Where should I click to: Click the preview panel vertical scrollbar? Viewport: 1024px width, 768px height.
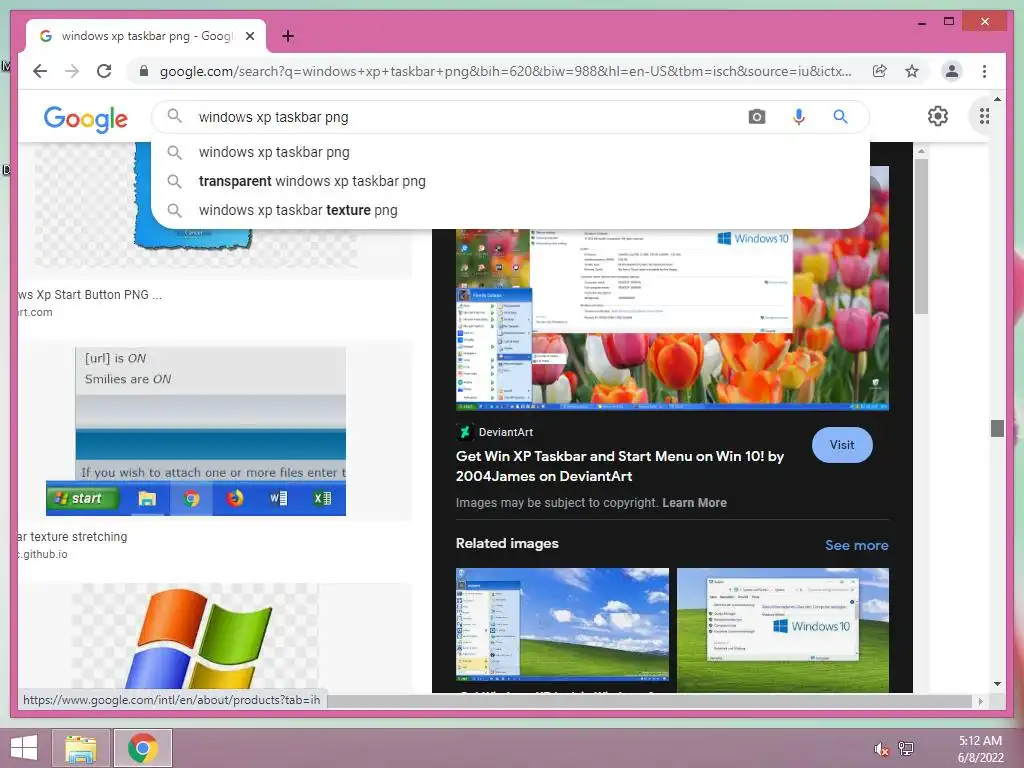[x=921, y=238]
